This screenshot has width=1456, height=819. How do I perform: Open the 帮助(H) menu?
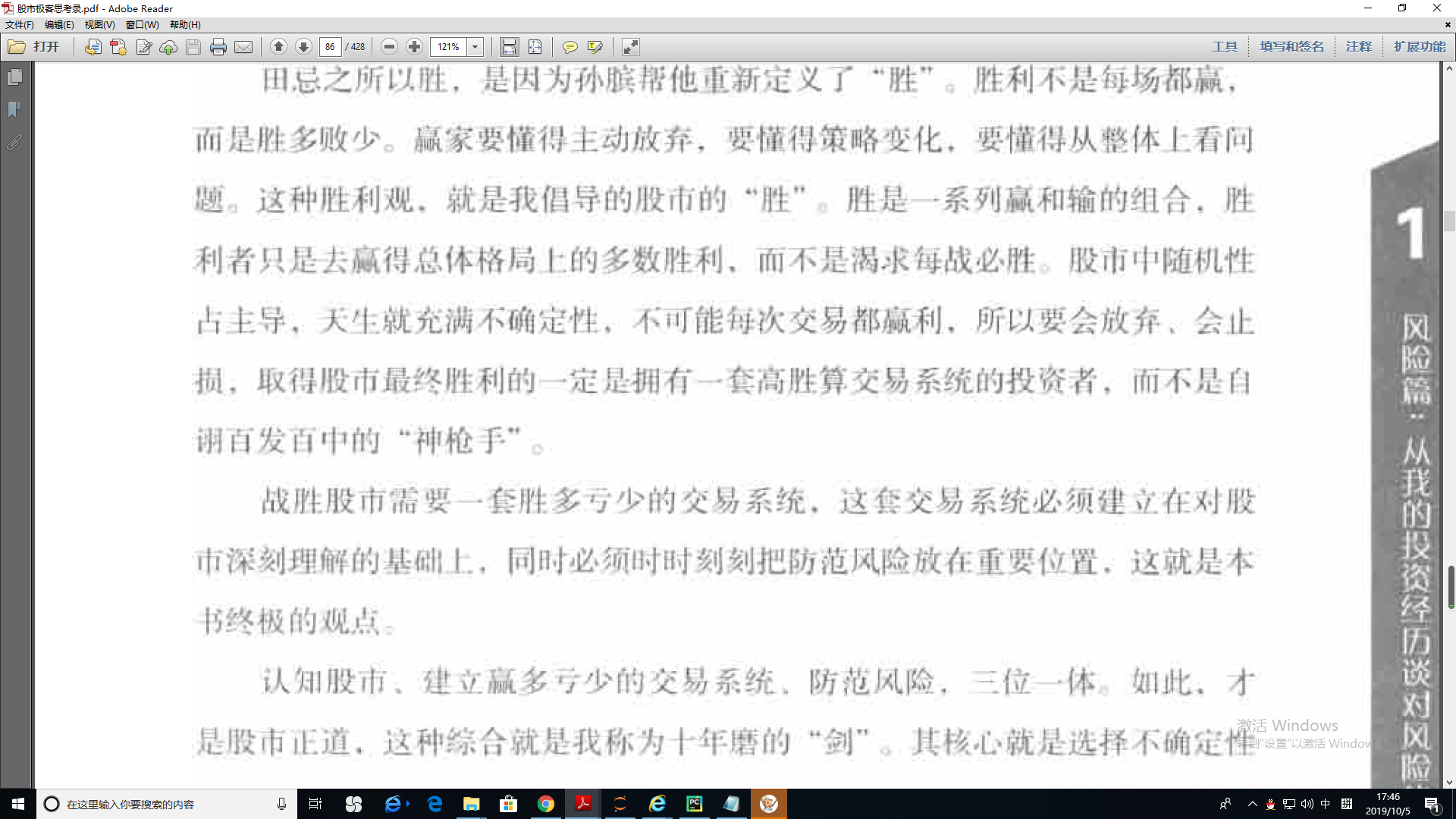coord(185,25)
